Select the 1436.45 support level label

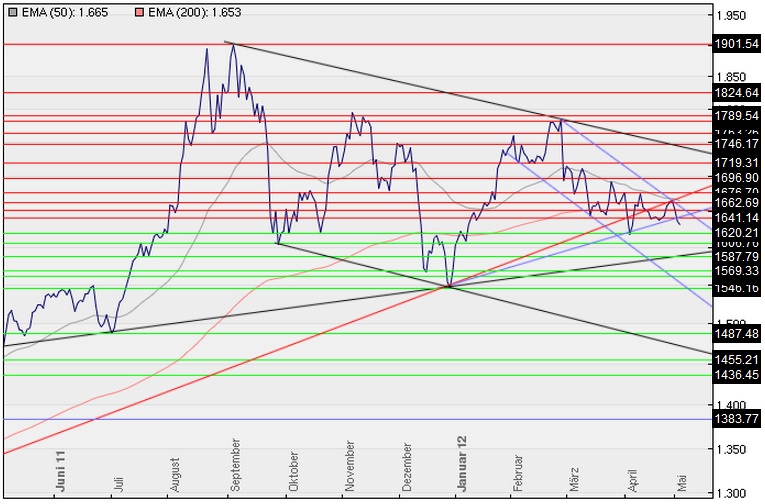(x=737, y=375)
